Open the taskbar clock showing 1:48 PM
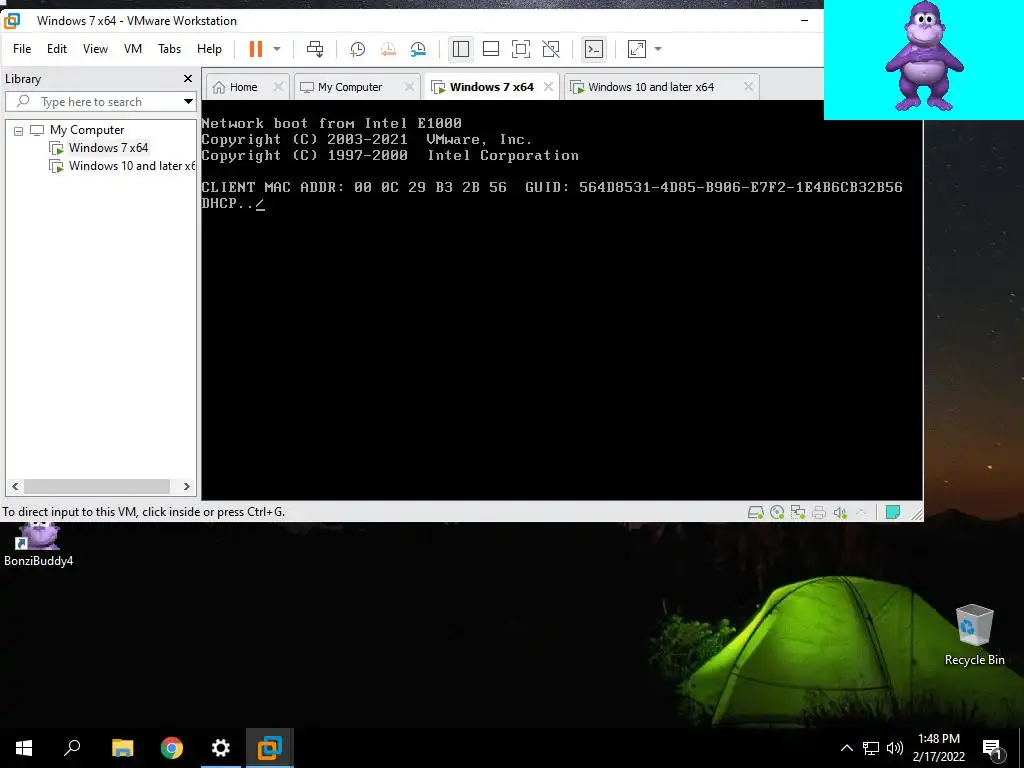Viewport: 1024px width, 768px height. (x=938, y=748)
